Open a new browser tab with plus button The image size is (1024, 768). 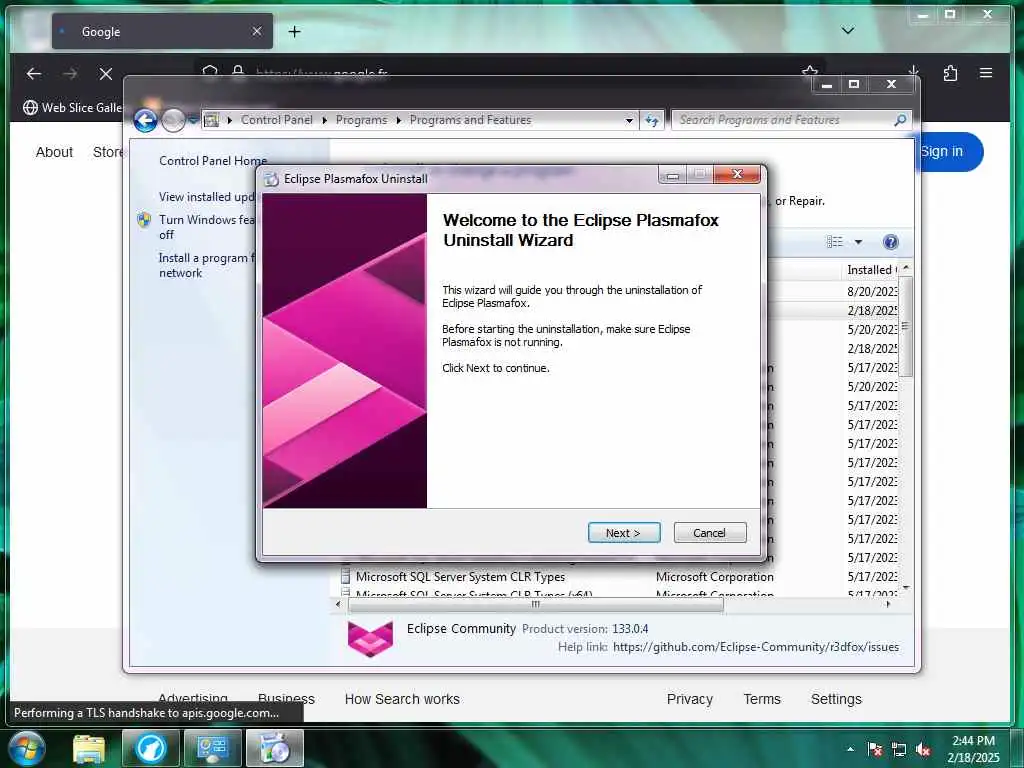(x=295, y=31)
